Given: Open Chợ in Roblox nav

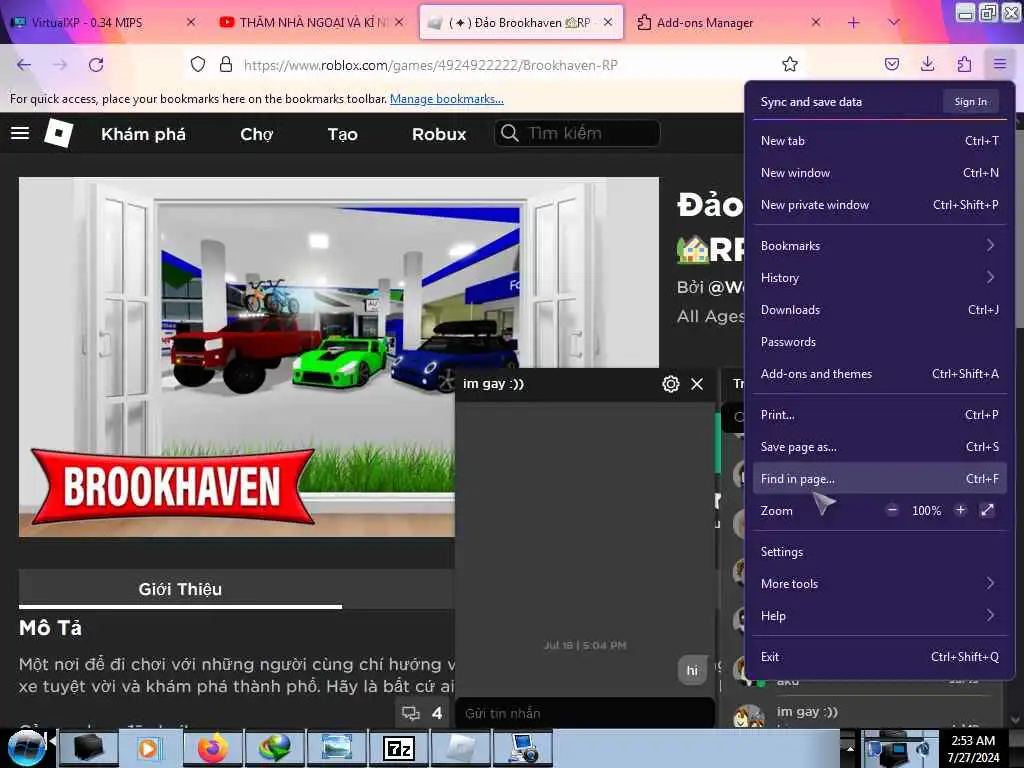Looking at the screenshot, I should (257, 134).
